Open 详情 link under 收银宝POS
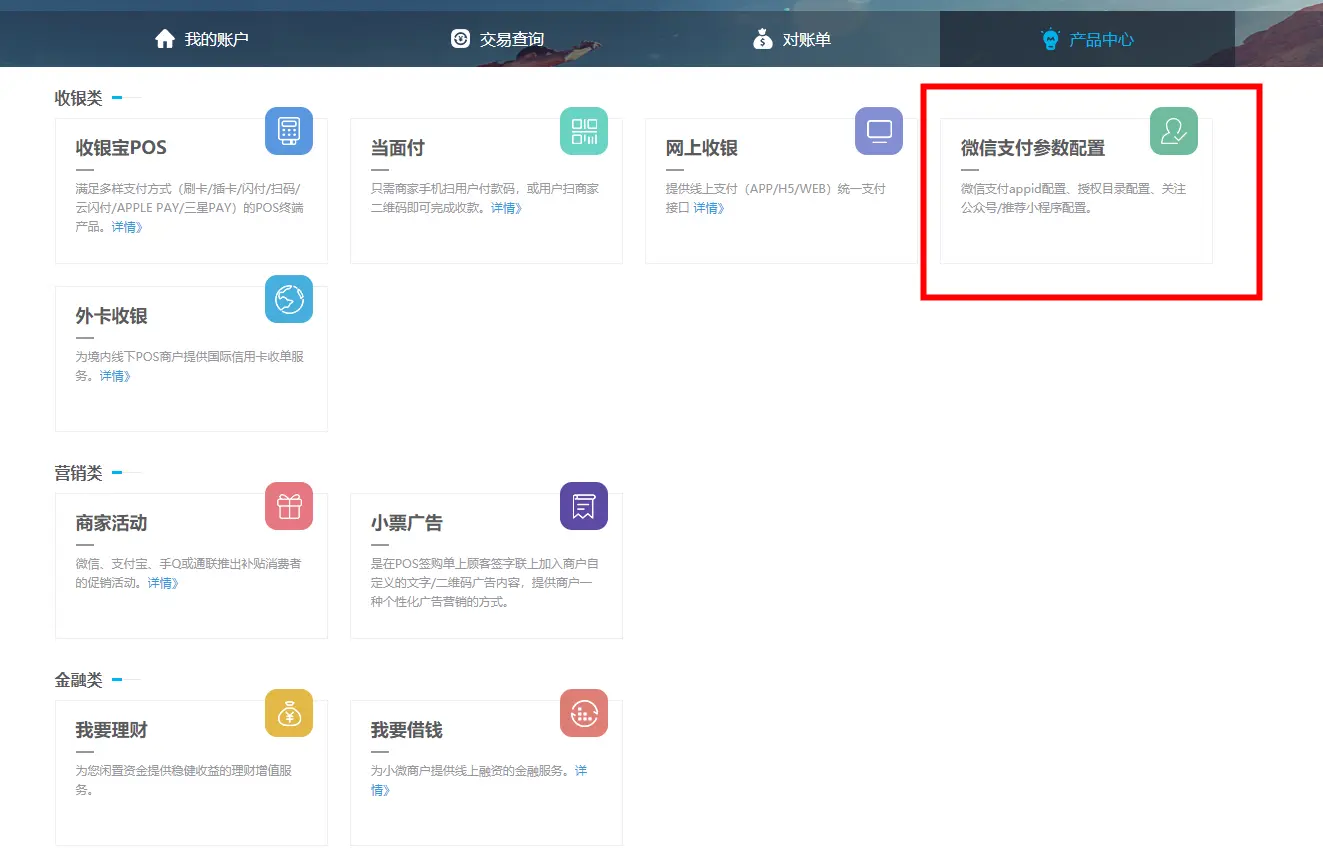Viewport: 1323px width, 863px height. coord(127,228)
